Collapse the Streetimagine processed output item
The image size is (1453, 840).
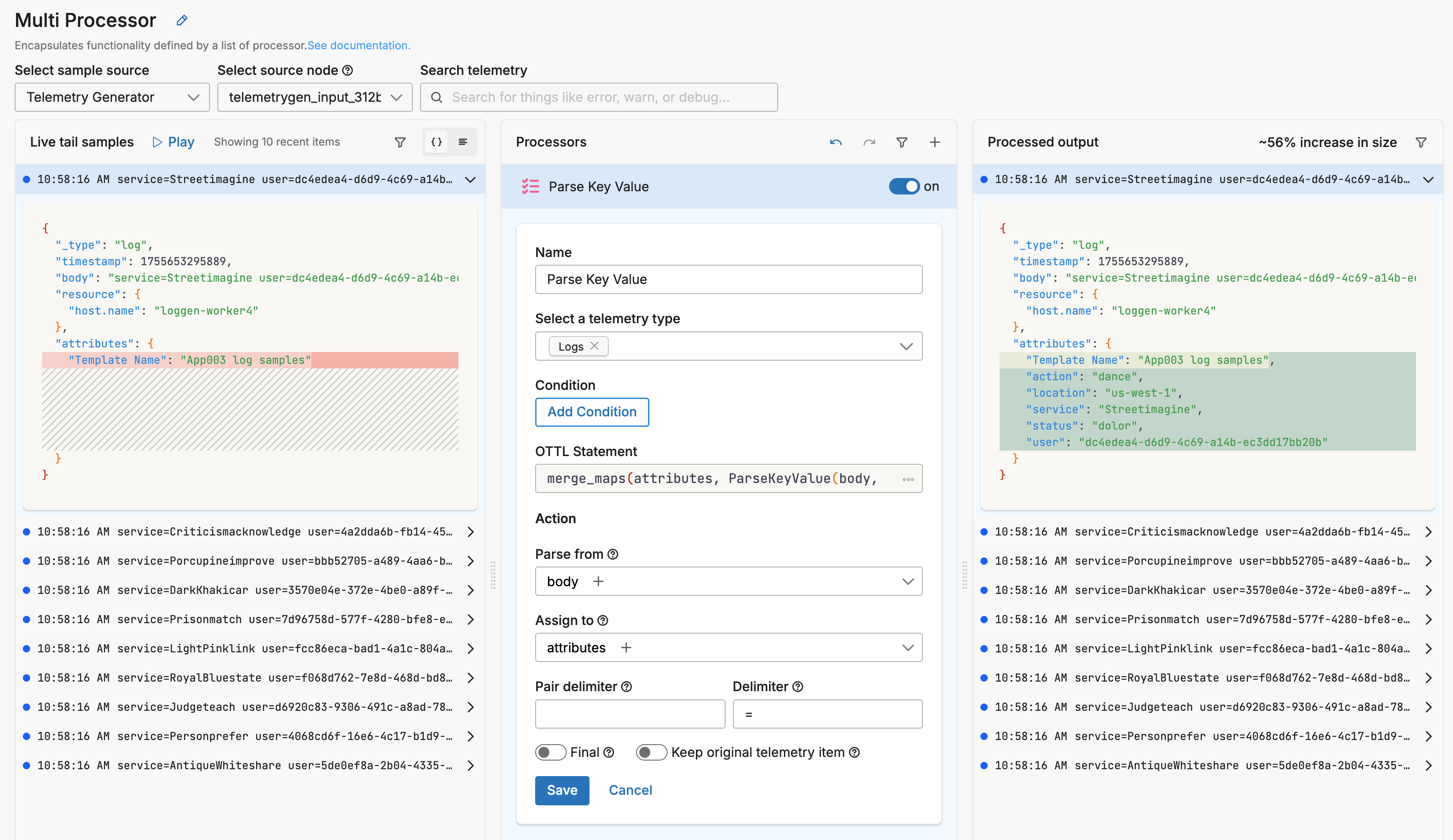tap(1428, 179)
